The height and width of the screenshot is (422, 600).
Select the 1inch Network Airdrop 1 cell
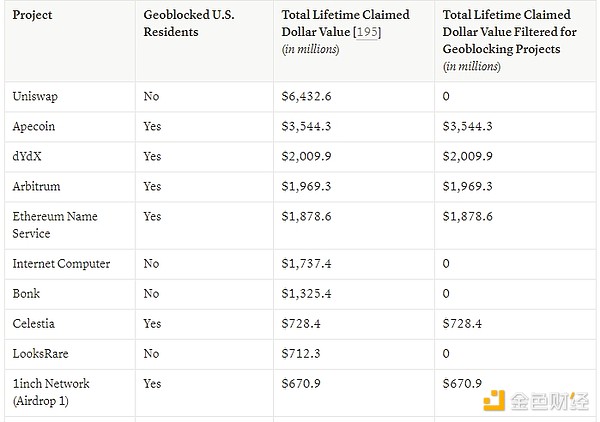click(51, 391)
